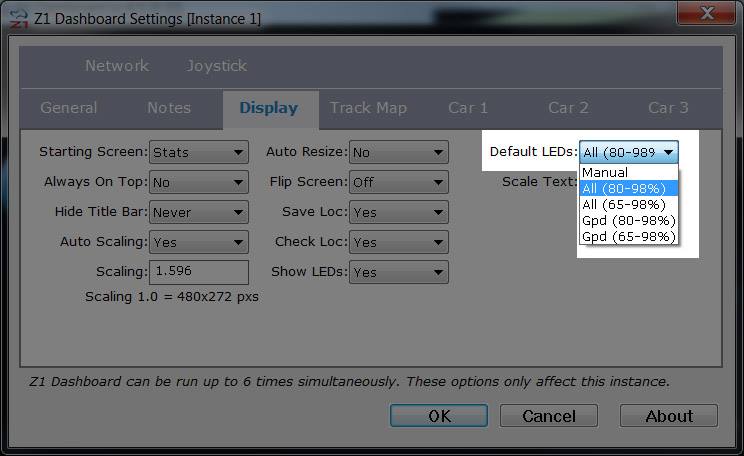Switch to the Network tab
This screenshot has height=456, width=744.
coord(117,65)
